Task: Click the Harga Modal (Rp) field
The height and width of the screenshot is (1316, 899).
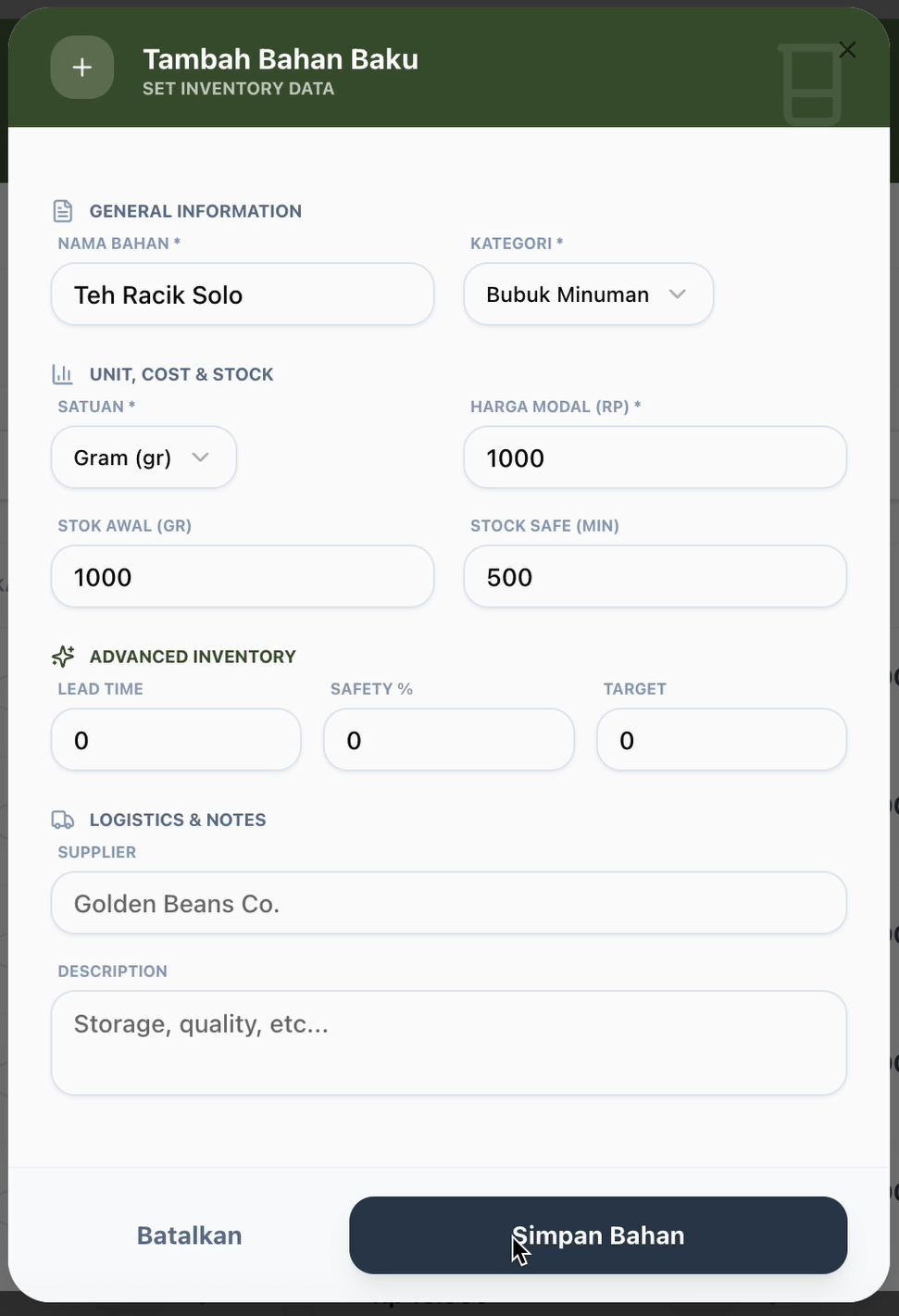Action: coord(655,457)
